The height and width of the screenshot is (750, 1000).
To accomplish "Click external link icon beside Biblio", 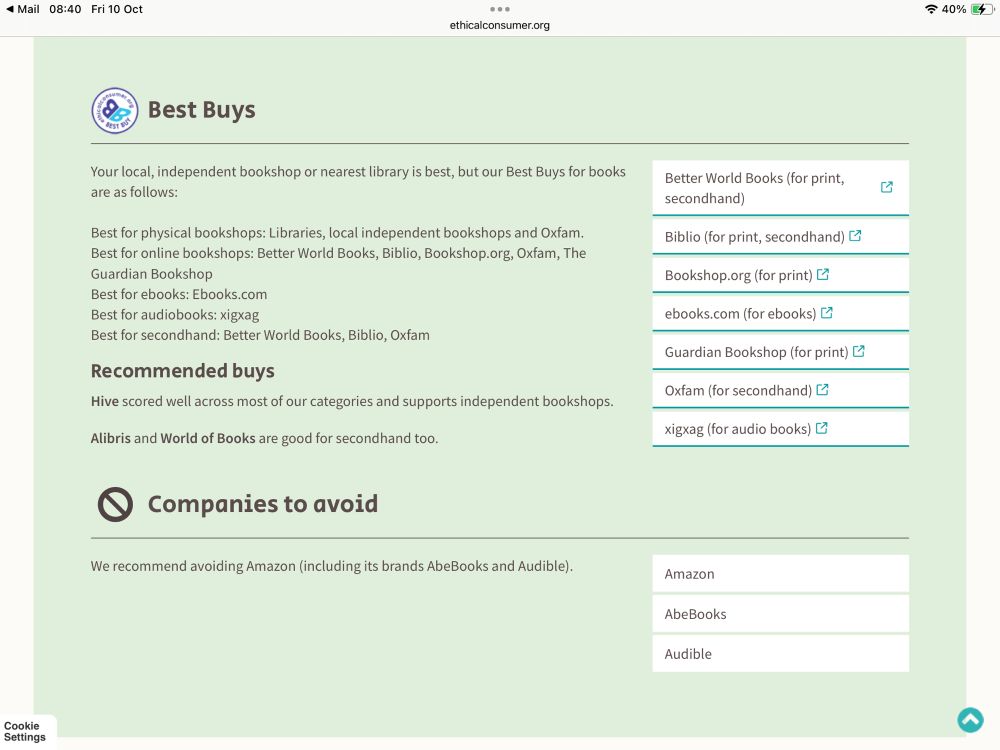I will [855, 236].
